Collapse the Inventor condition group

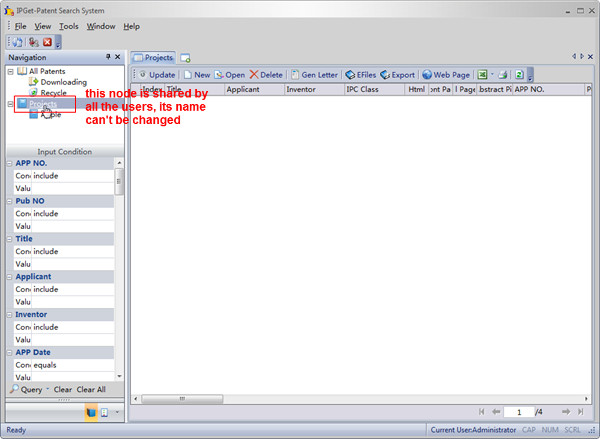(10, 315)
